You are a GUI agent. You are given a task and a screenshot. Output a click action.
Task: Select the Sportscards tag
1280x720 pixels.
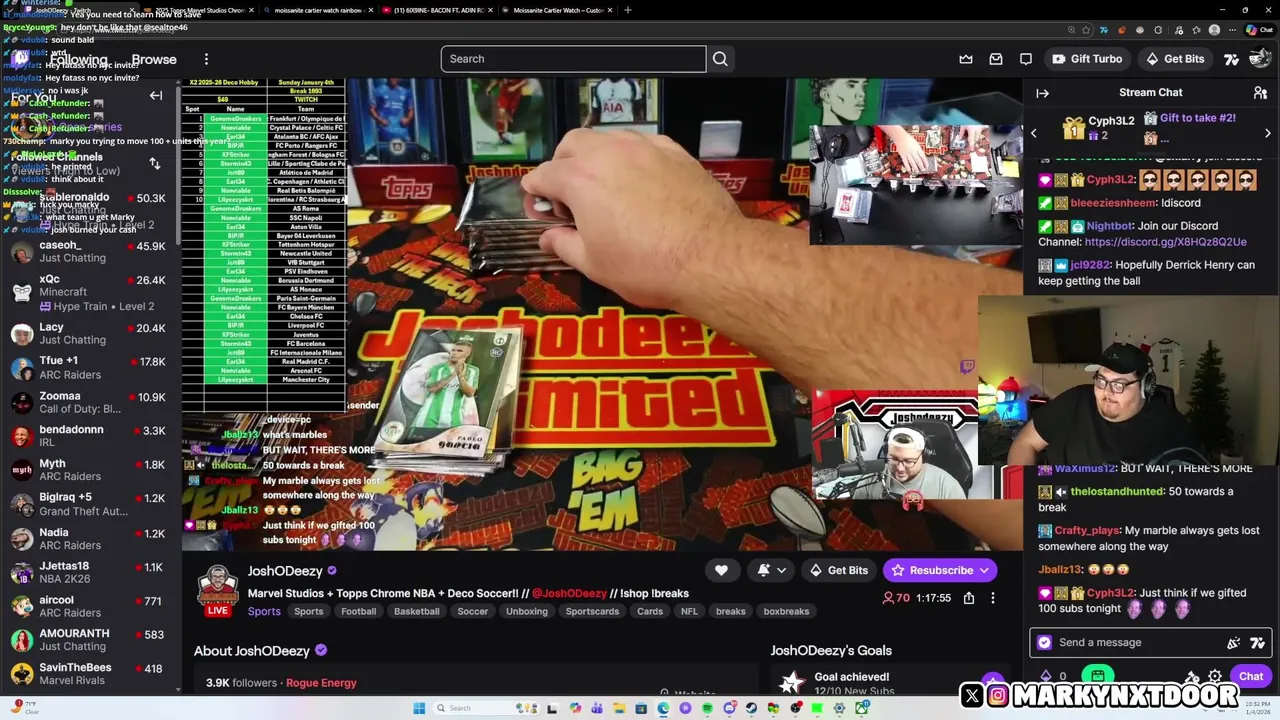point(592,611)
